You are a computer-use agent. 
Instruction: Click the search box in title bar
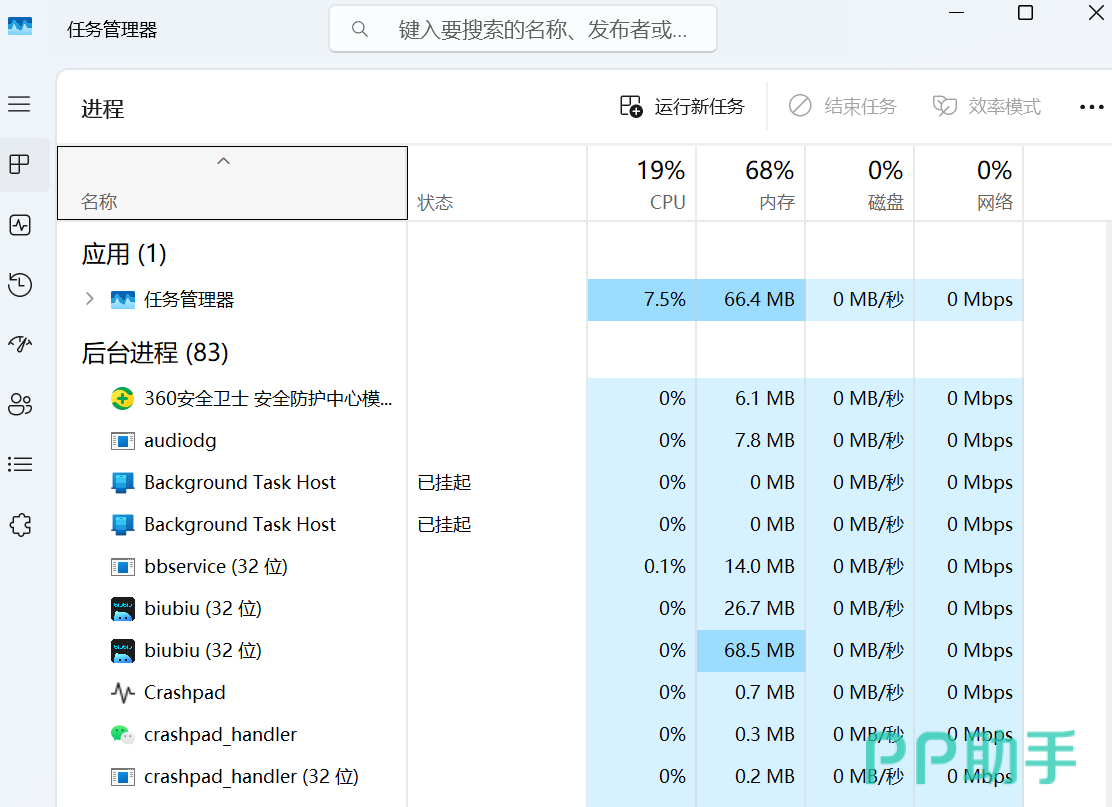click(x=523, y=29)
